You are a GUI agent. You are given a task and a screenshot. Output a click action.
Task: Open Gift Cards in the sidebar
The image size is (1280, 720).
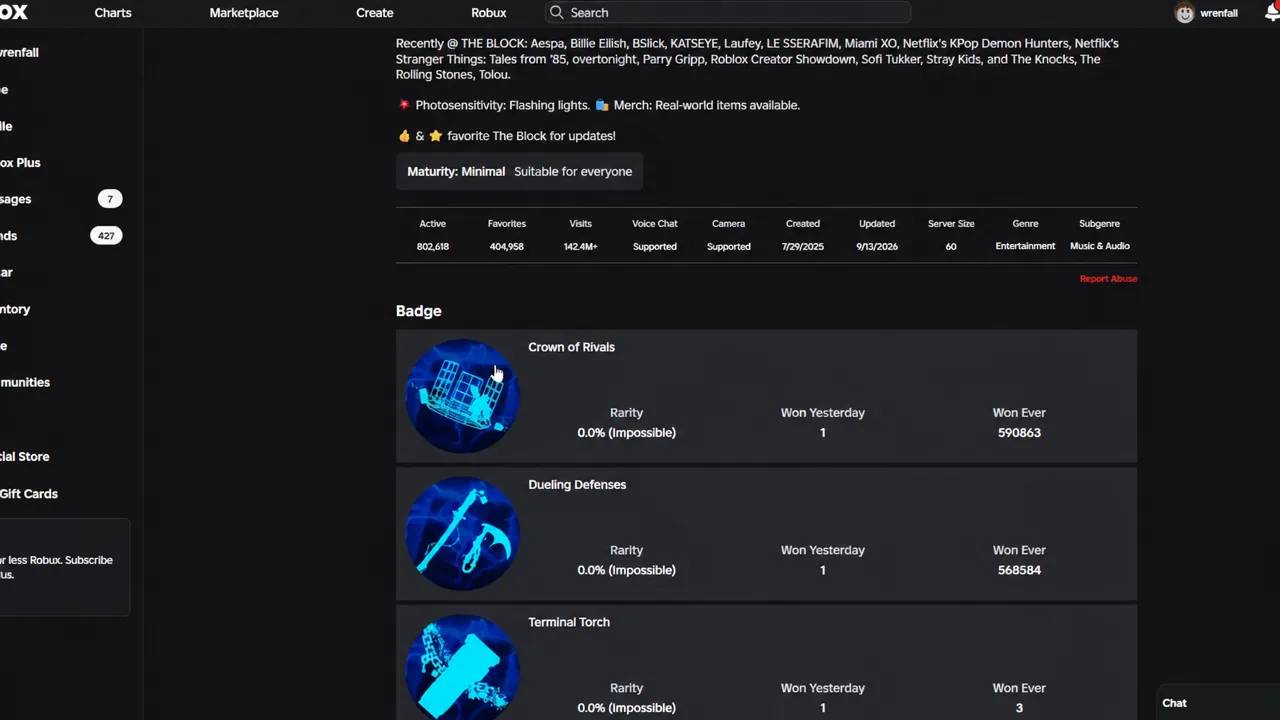29,494
